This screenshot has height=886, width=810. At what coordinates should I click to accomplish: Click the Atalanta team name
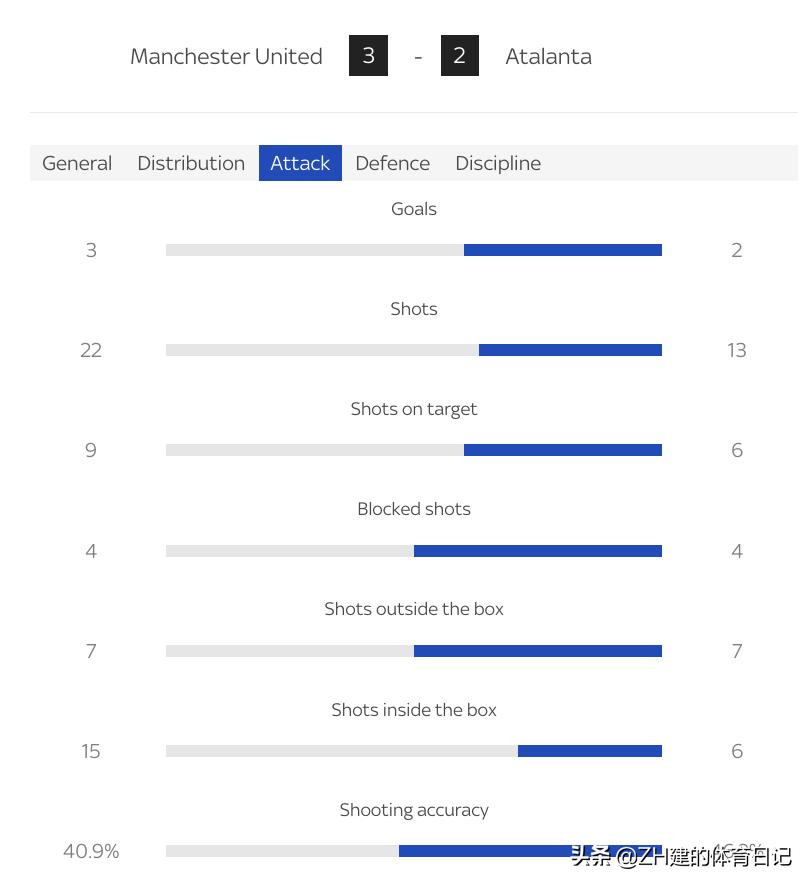548,56
